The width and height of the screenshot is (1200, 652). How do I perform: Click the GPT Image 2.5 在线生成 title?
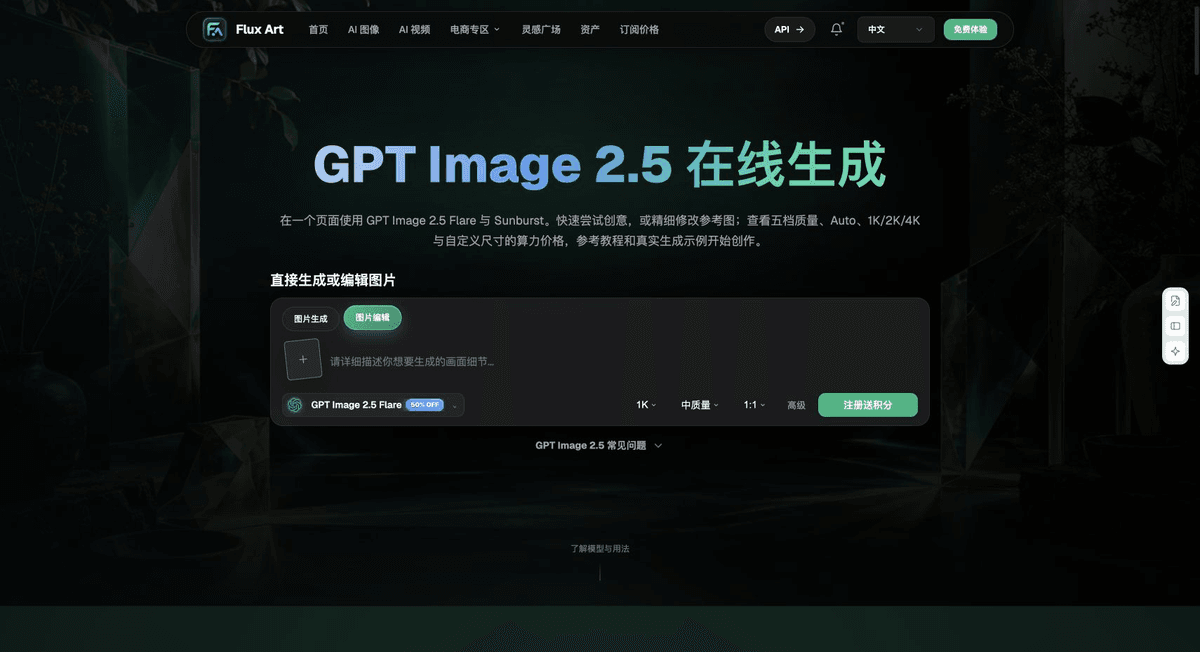pyautogui.click(x=600, y=166)
